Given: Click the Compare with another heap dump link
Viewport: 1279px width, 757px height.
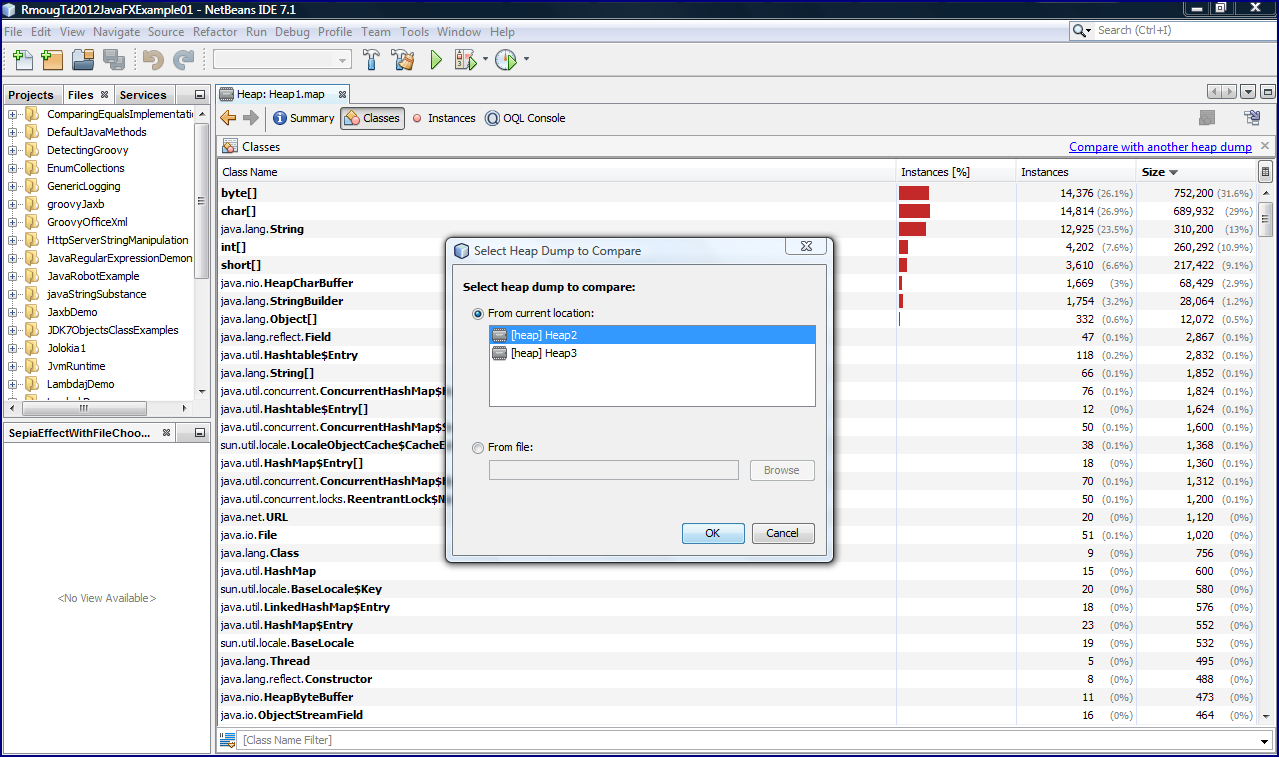Looking at the screenshot, I should pyautogui.click(x=1160, y=147).
